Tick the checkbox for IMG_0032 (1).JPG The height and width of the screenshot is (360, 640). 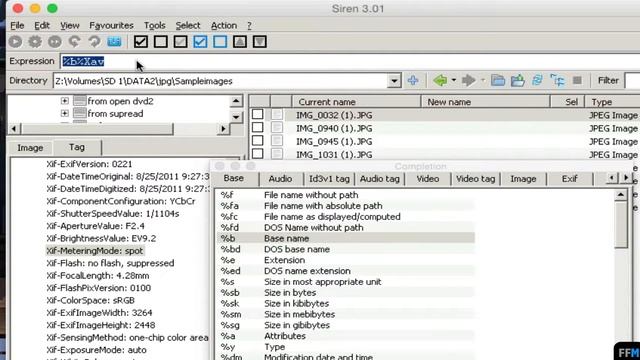(257, 115)
